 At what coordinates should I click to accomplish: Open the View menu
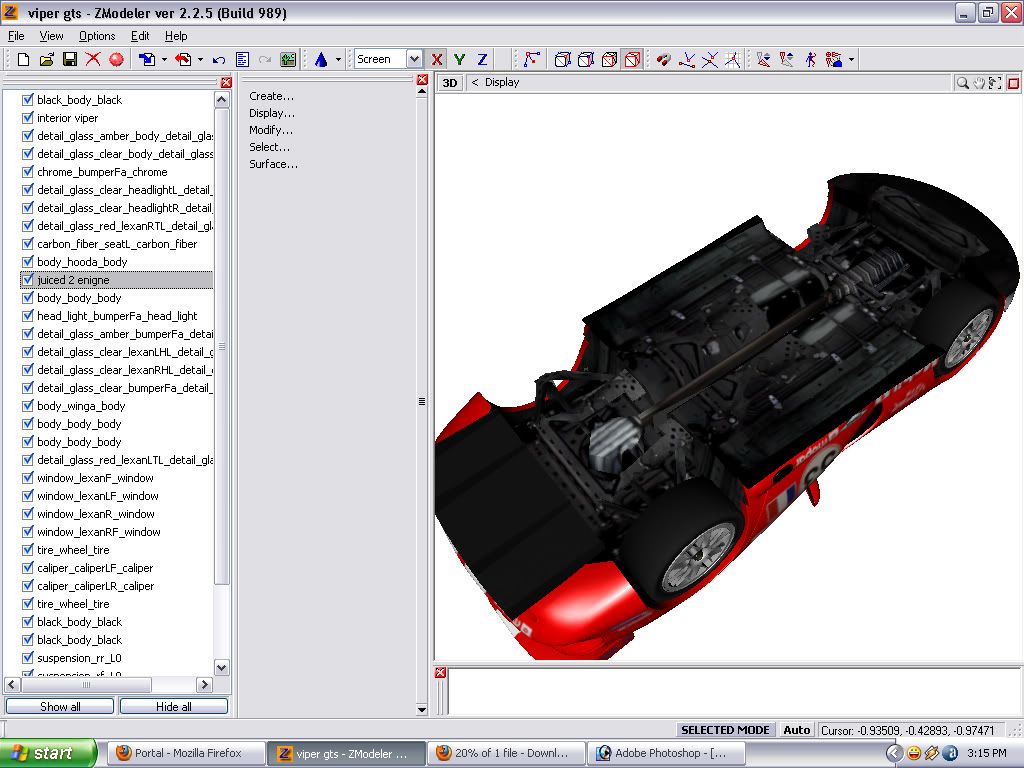coord(51,36)
